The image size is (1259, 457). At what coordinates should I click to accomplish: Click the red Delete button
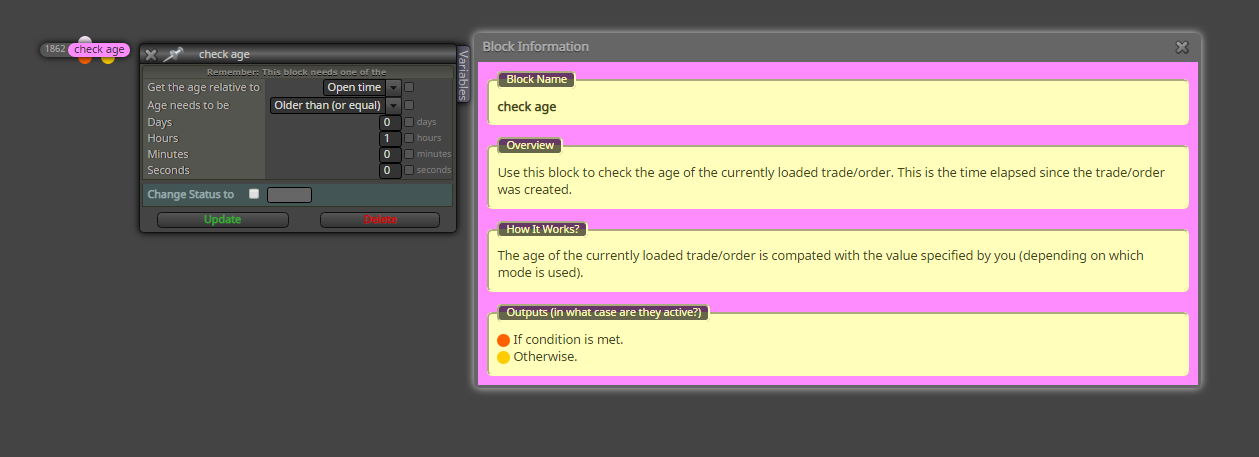(380, 220)
